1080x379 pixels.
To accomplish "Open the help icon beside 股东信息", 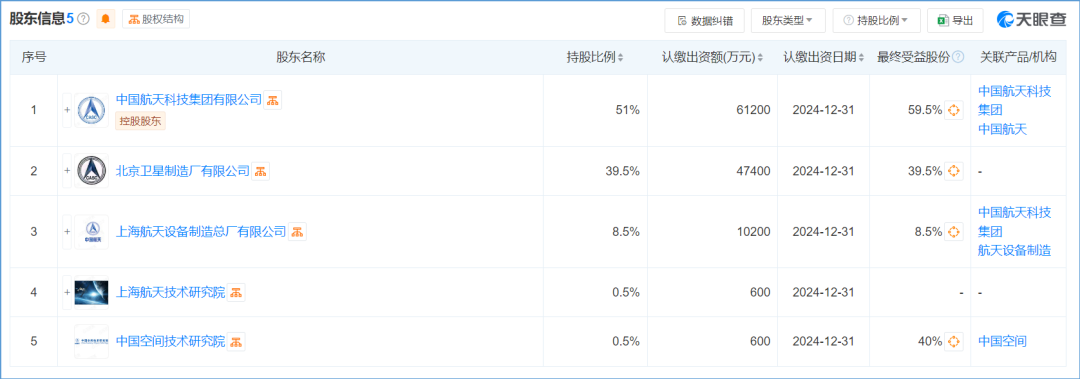I will click(x=83, y=19).
